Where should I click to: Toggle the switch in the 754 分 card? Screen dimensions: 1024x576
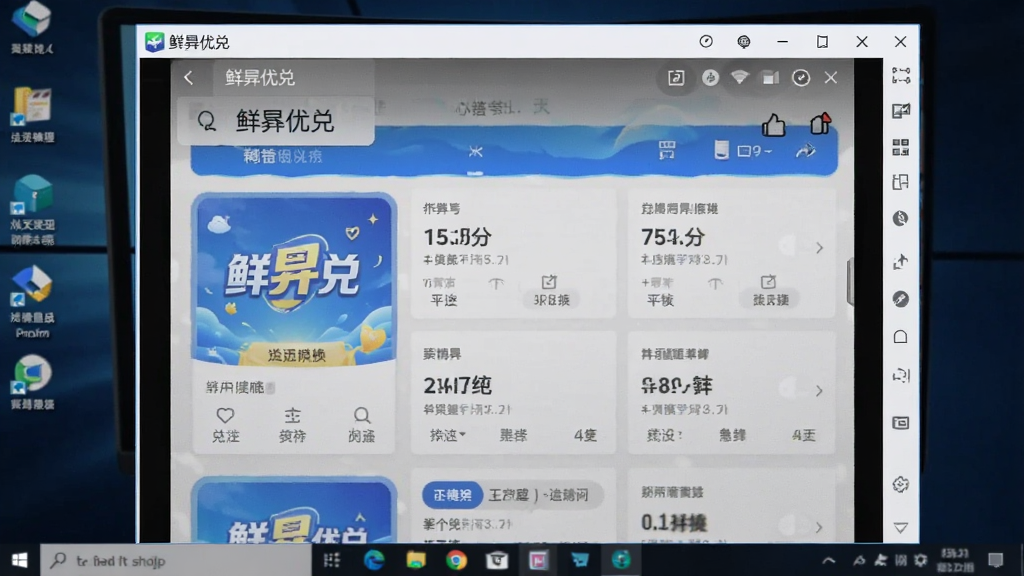[793, 246]
